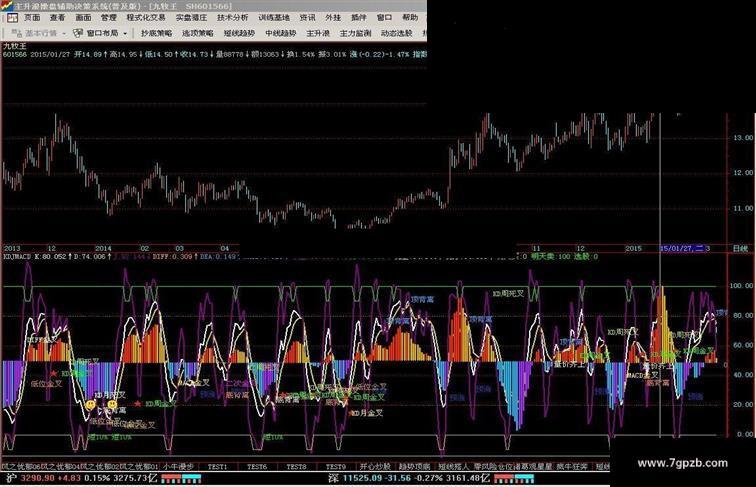Expand the 基本行情 dropdown arrow

coord(64,34)
